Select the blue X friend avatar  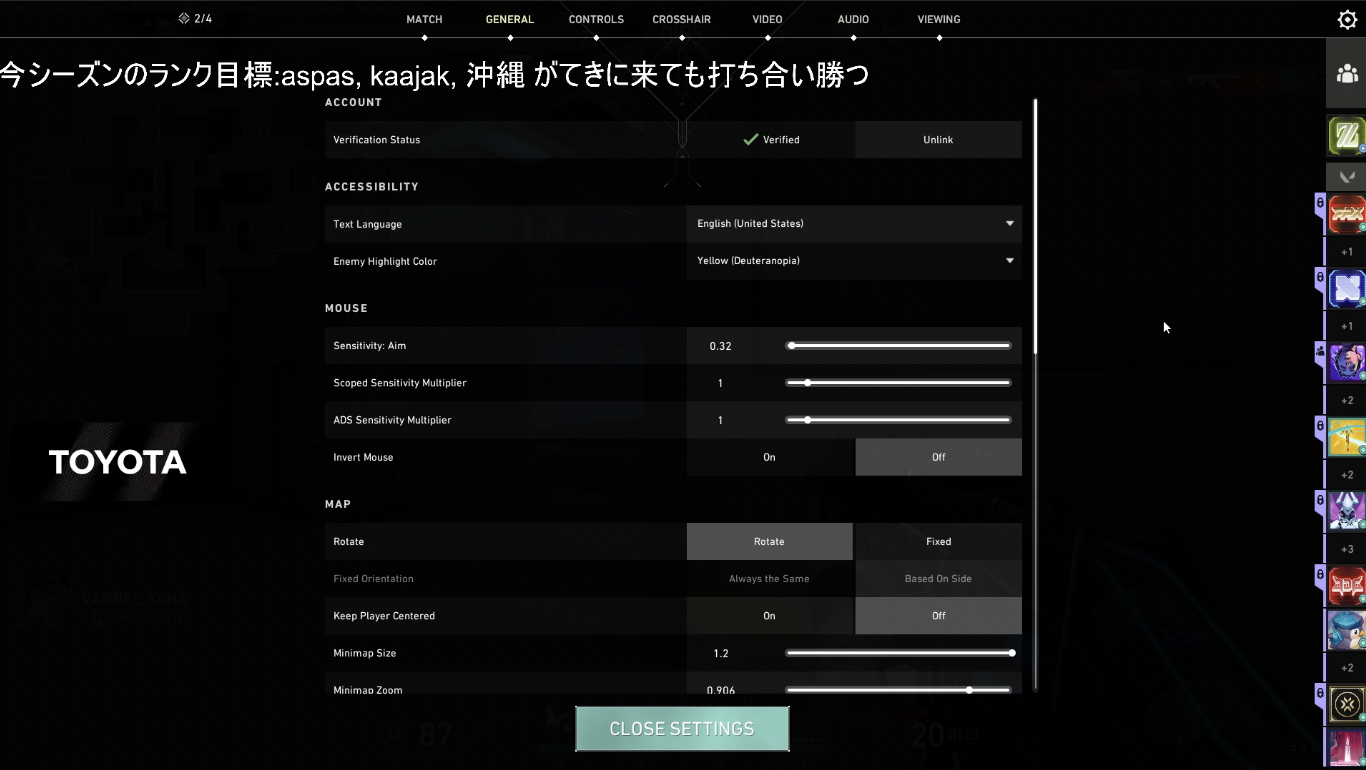[x=1347, y=289]
